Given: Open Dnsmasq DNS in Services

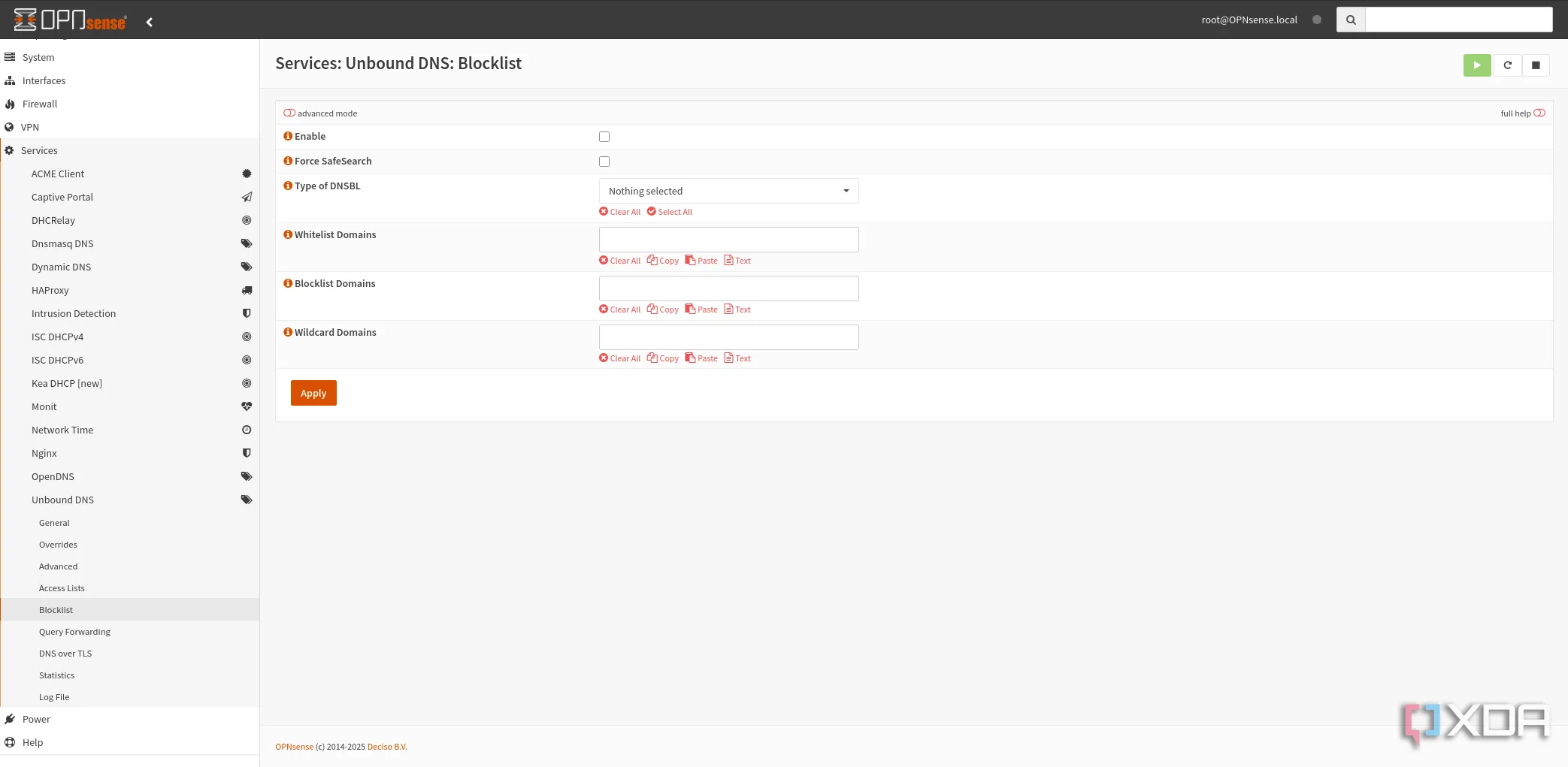Looking at the screenshot, I should tap(129, 243).
